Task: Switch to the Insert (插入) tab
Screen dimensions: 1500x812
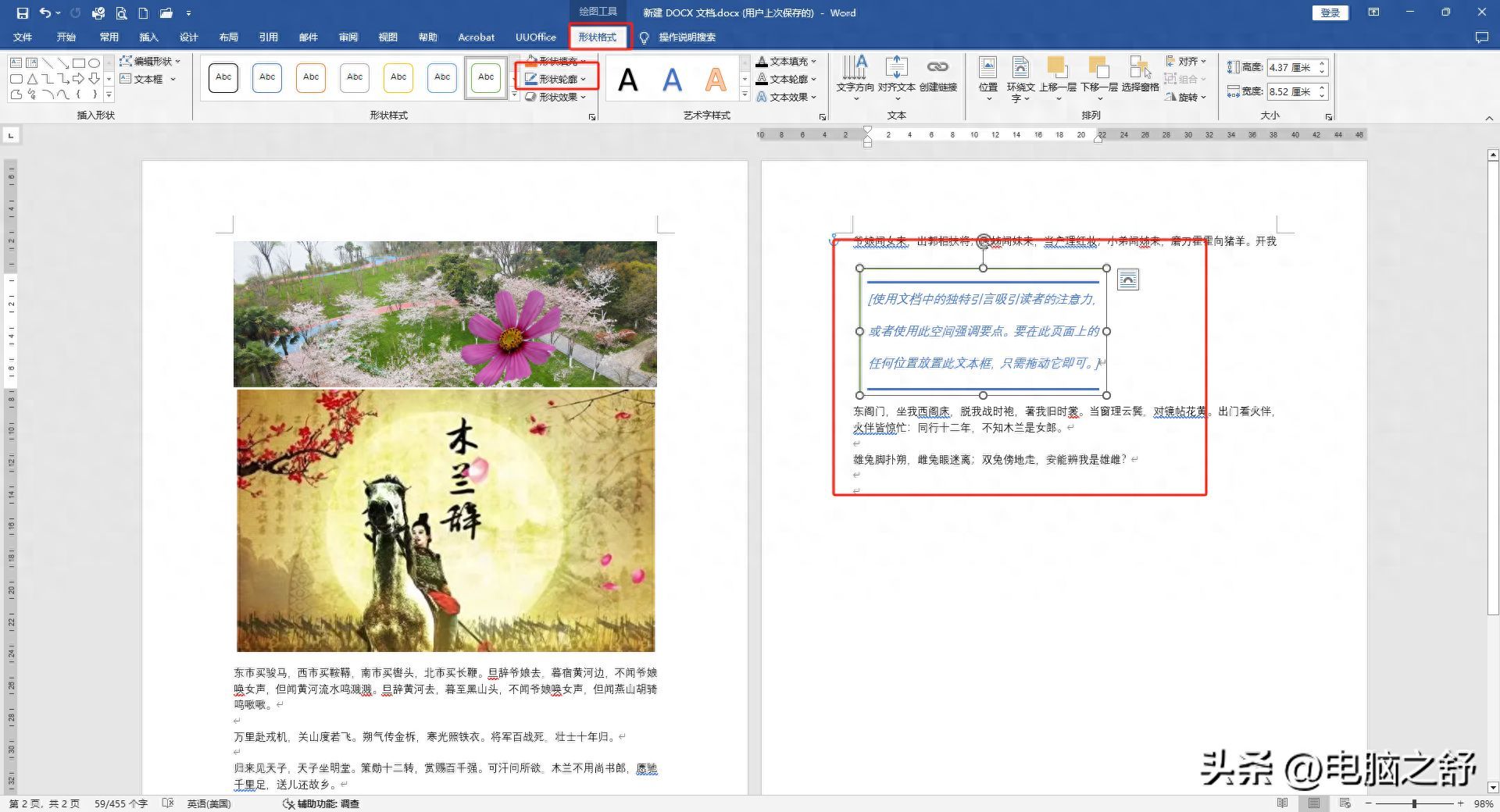Action: 148,37
